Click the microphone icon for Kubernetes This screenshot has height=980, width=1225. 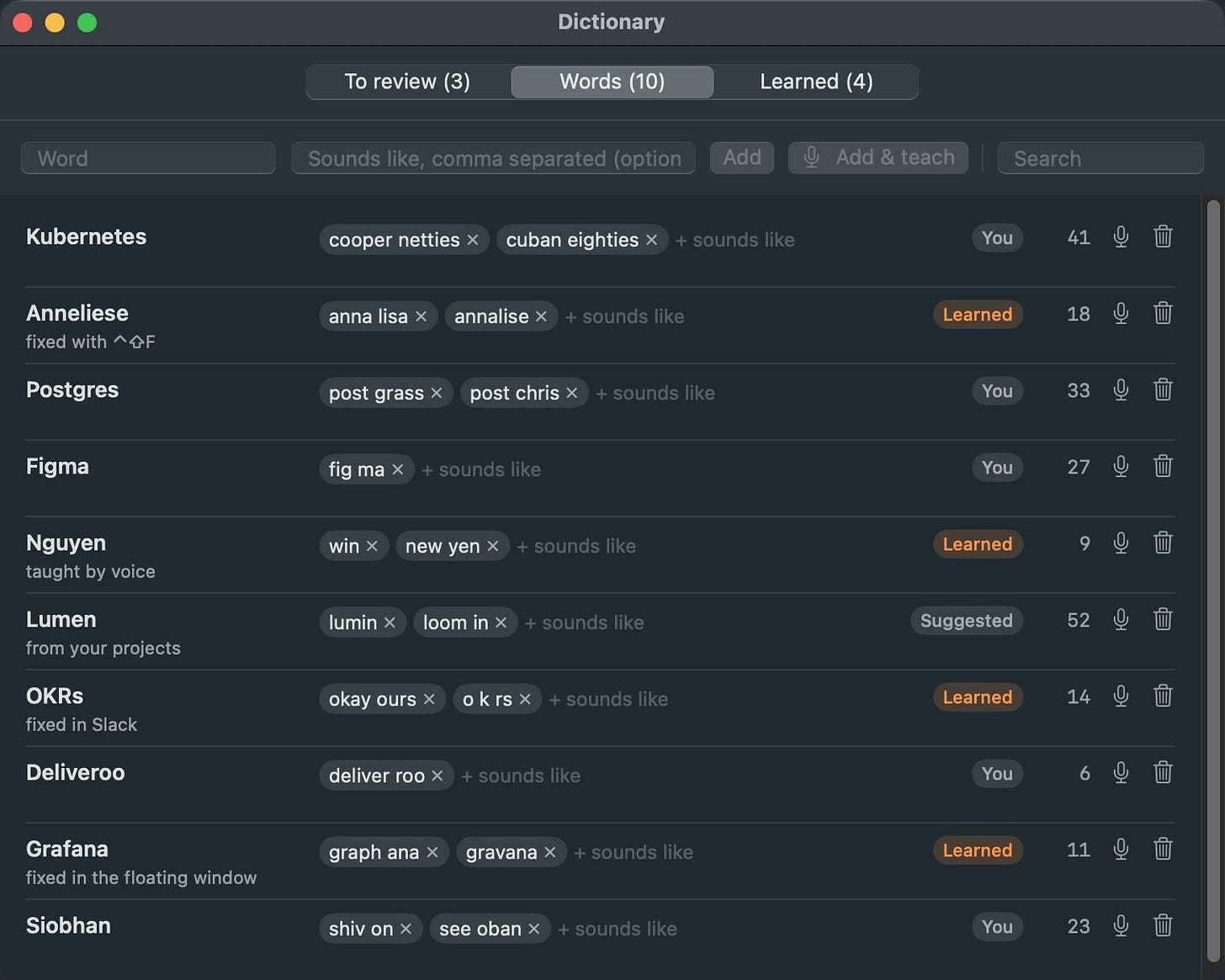1121,237
